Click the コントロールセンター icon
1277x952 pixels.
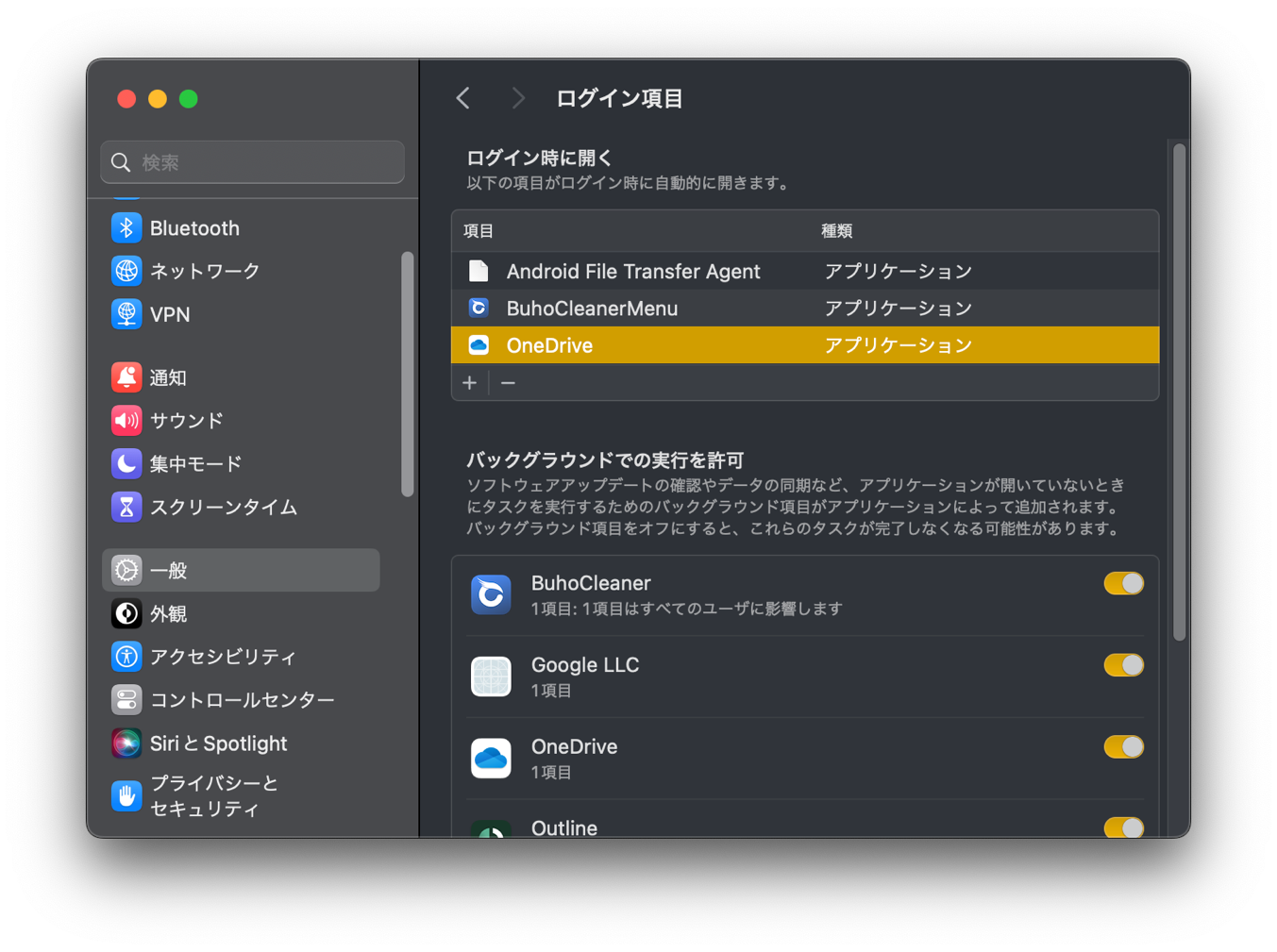[x=126, y=700]
